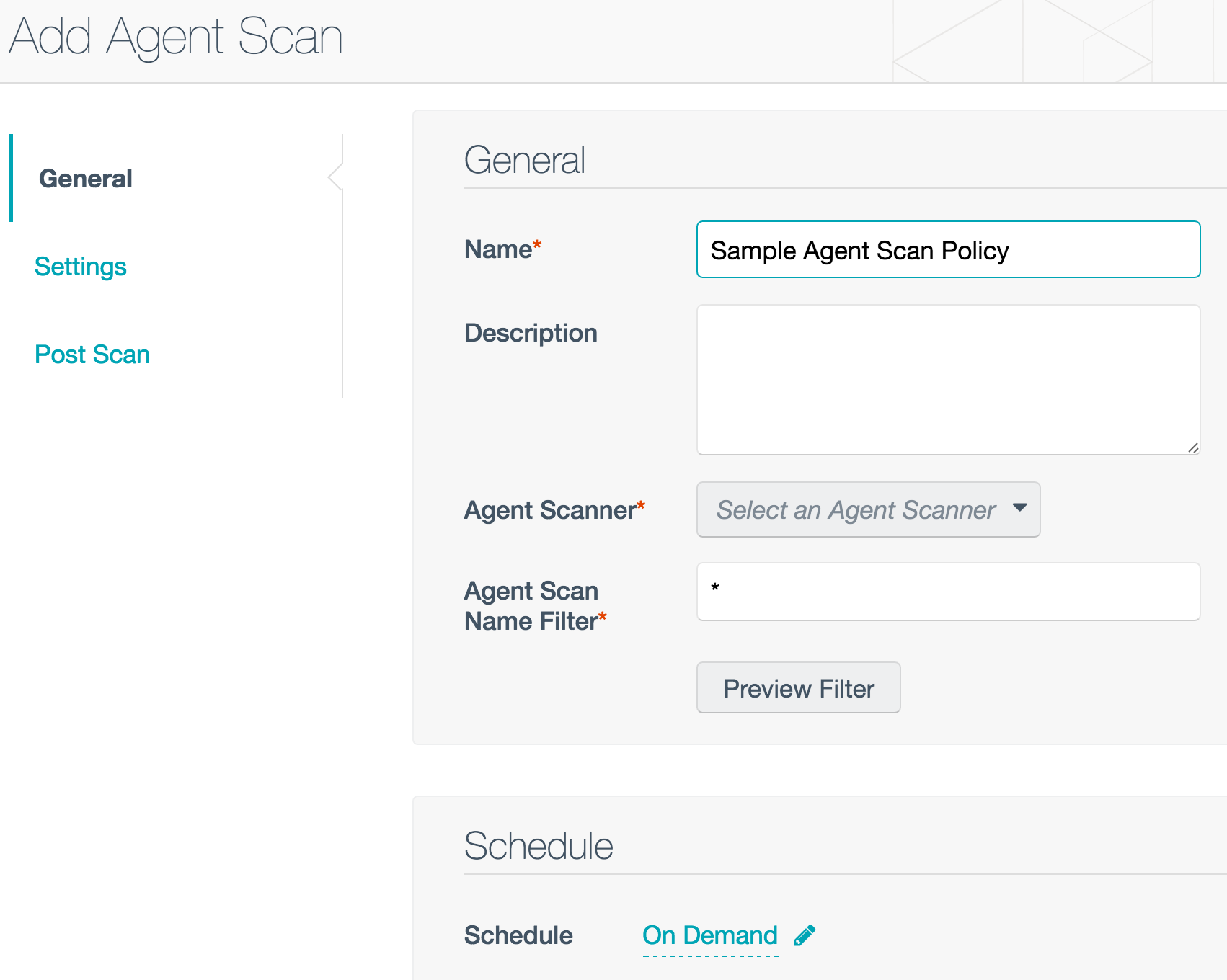Click the bold Schedule label beside On Demand
1227x980 pixels.
tap(518, 935)
